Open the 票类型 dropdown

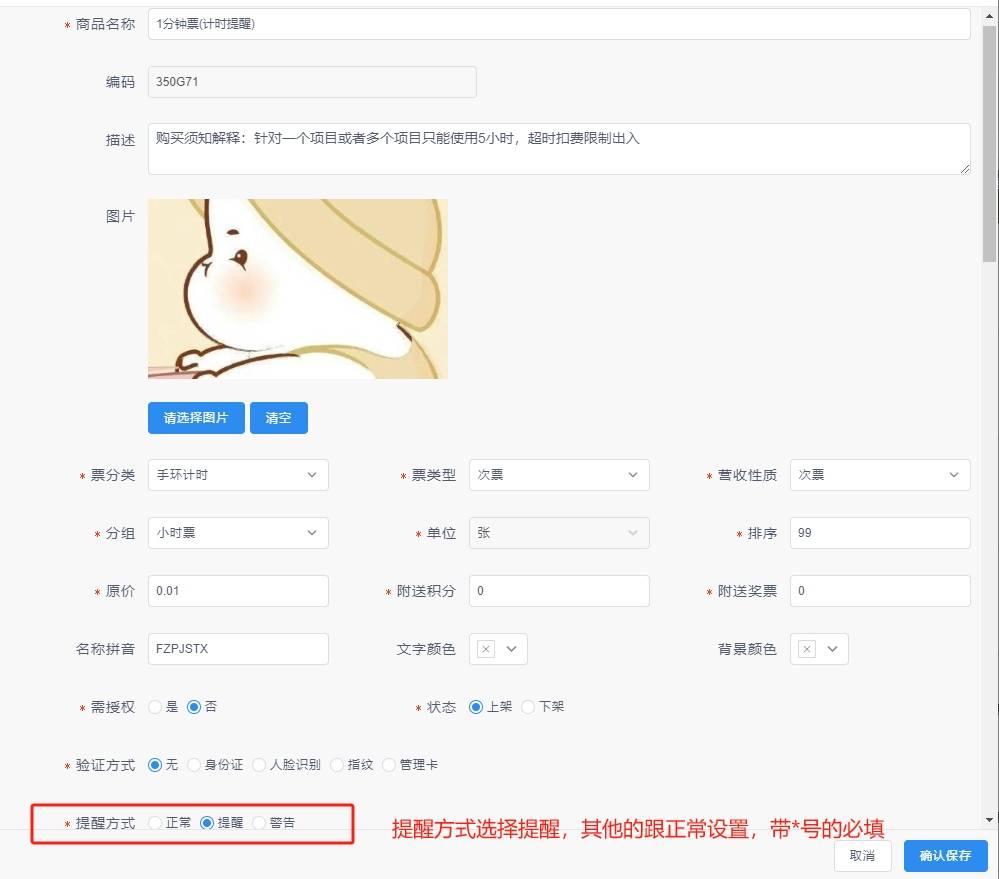559,475
